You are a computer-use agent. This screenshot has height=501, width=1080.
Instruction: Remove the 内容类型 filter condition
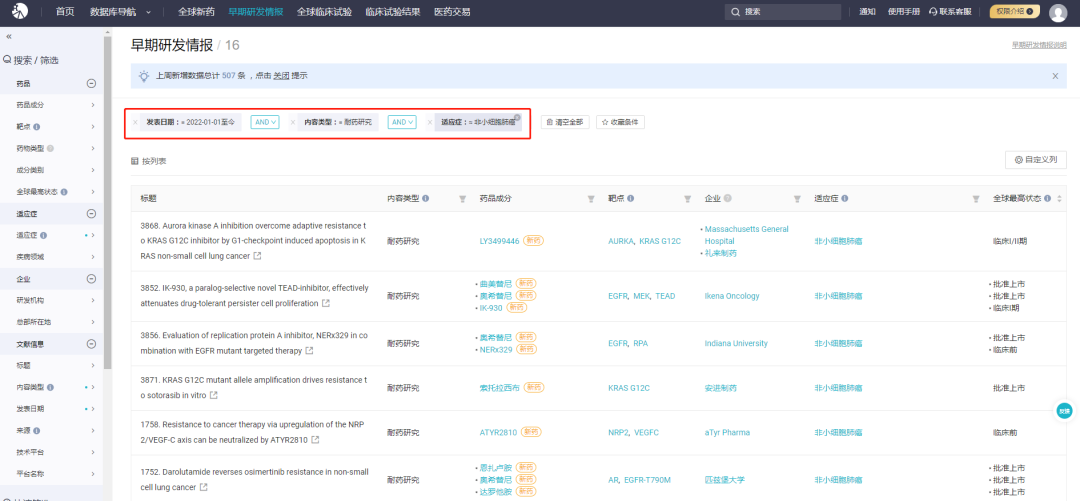[x=293, y=123]
